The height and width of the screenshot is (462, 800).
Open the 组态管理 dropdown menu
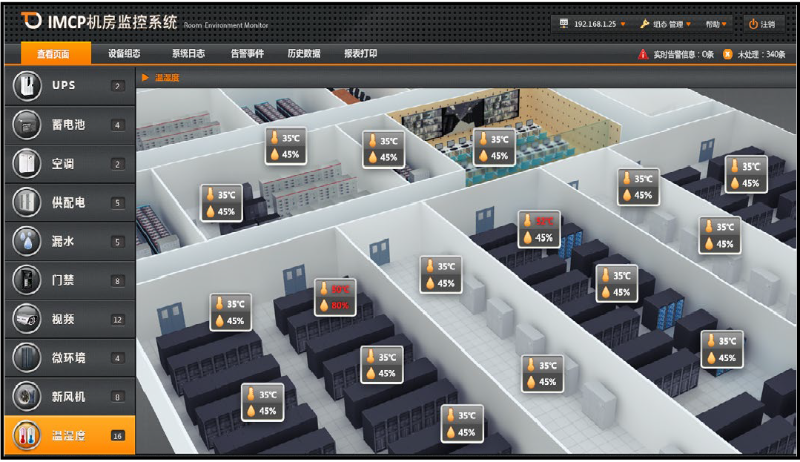(665, 23)
